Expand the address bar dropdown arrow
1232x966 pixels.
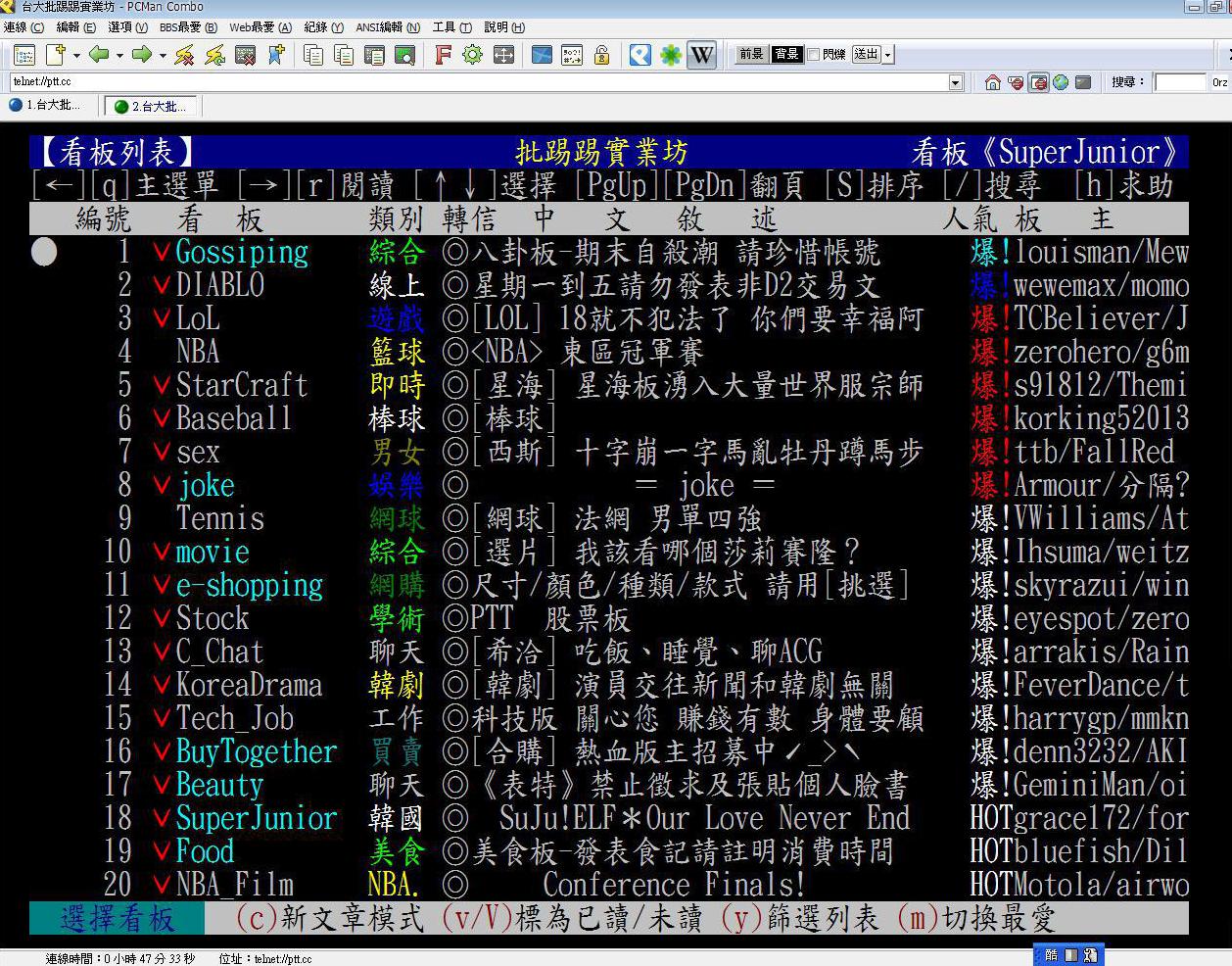(x=956, y=82)
